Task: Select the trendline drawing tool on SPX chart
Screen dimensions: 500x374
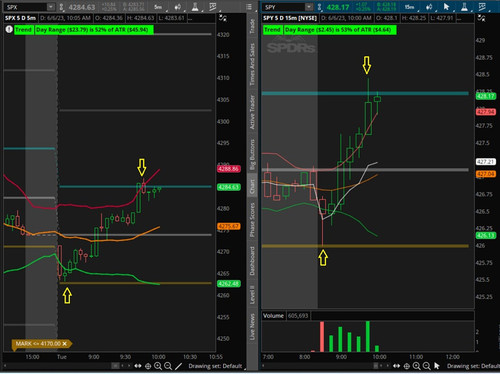Action: point(178,366)
